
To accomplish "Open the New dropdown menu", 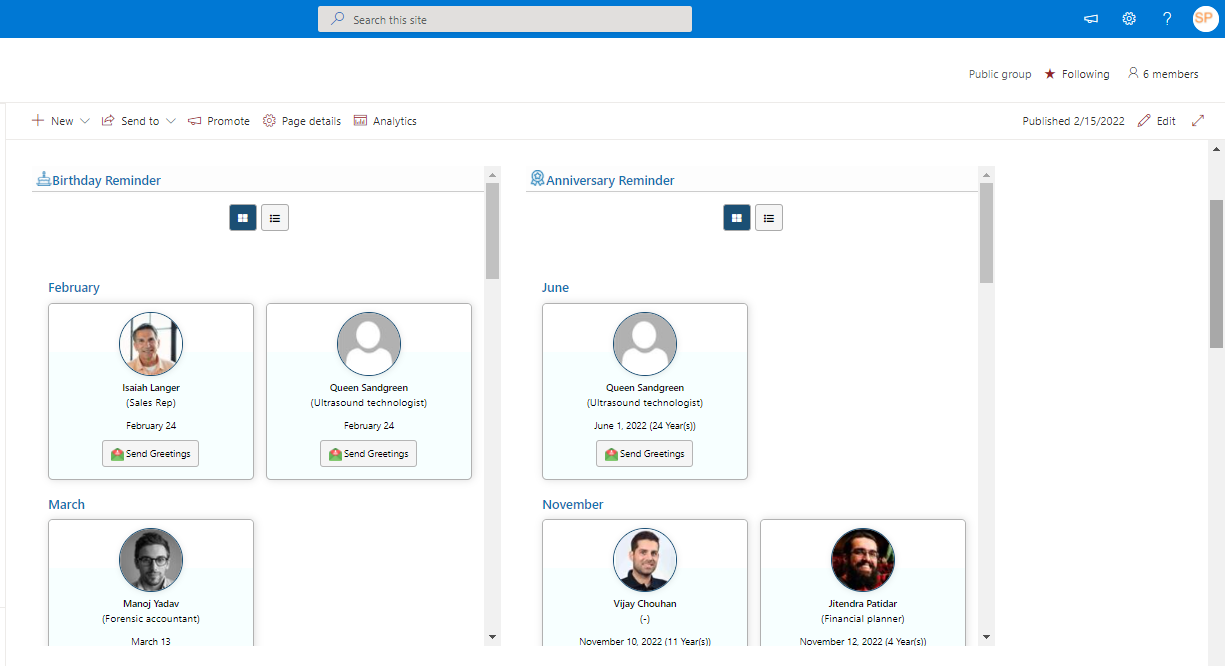I will (x=59, y=120).
